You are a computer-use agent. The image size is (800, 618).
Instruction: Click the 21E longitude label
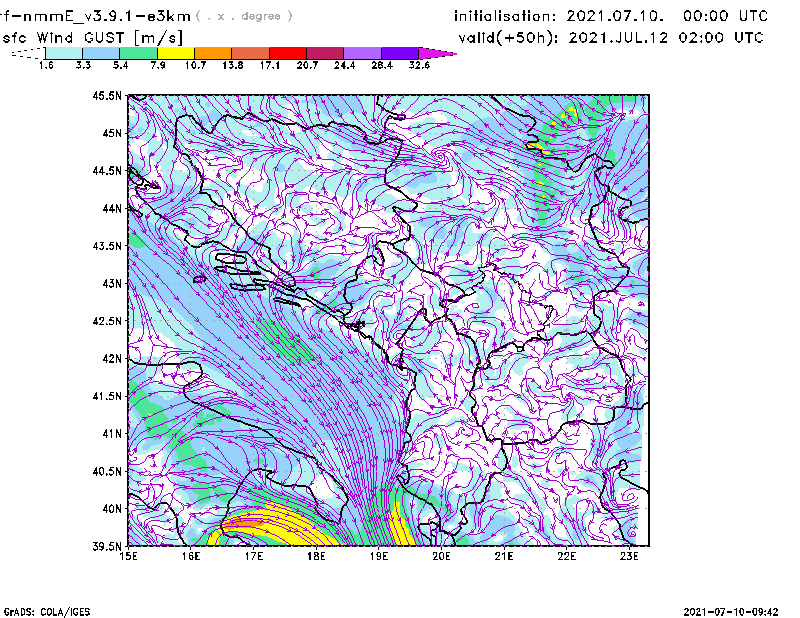point(504,556)
